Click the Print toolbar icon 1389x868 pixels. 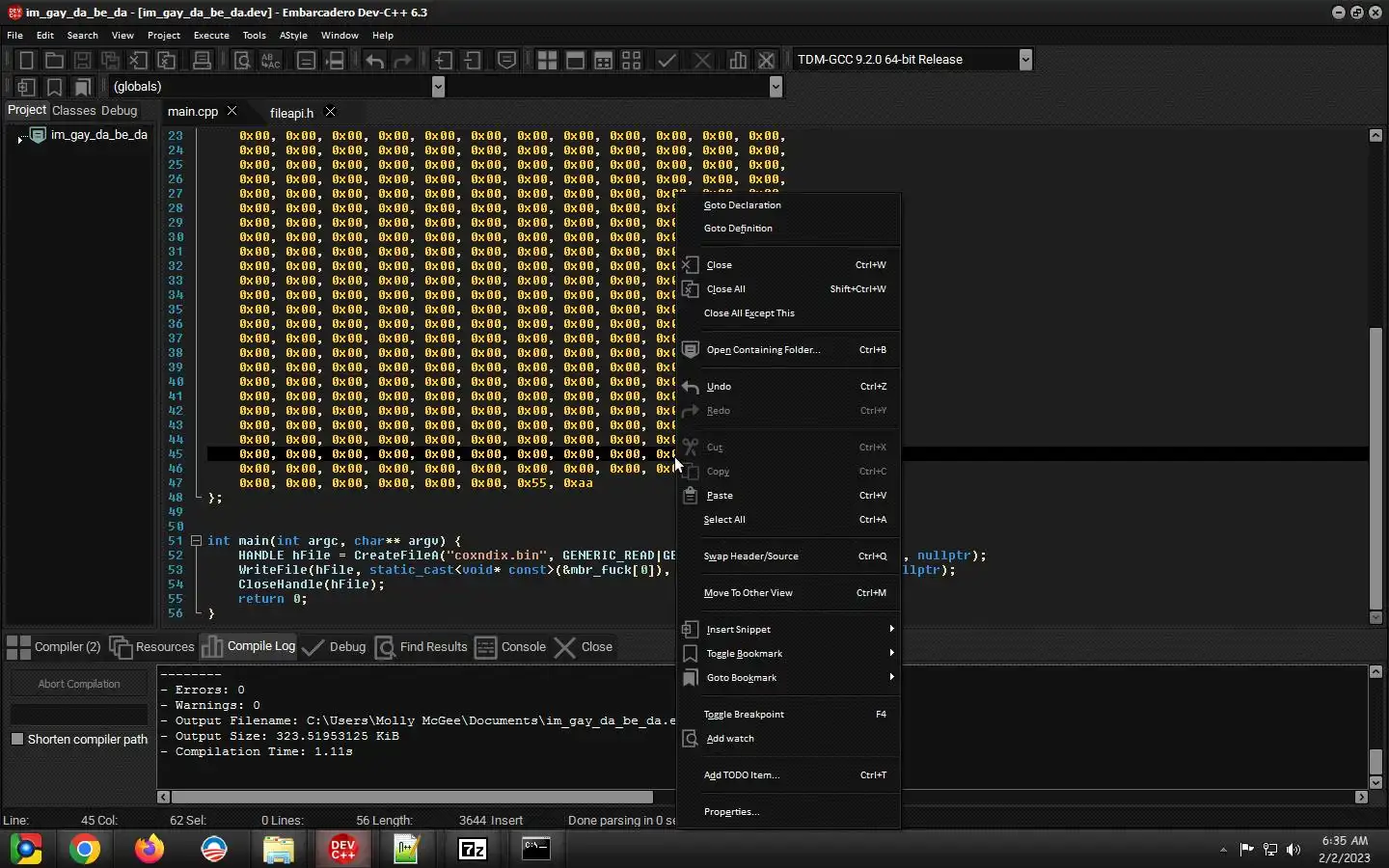(x=202, y=60)
